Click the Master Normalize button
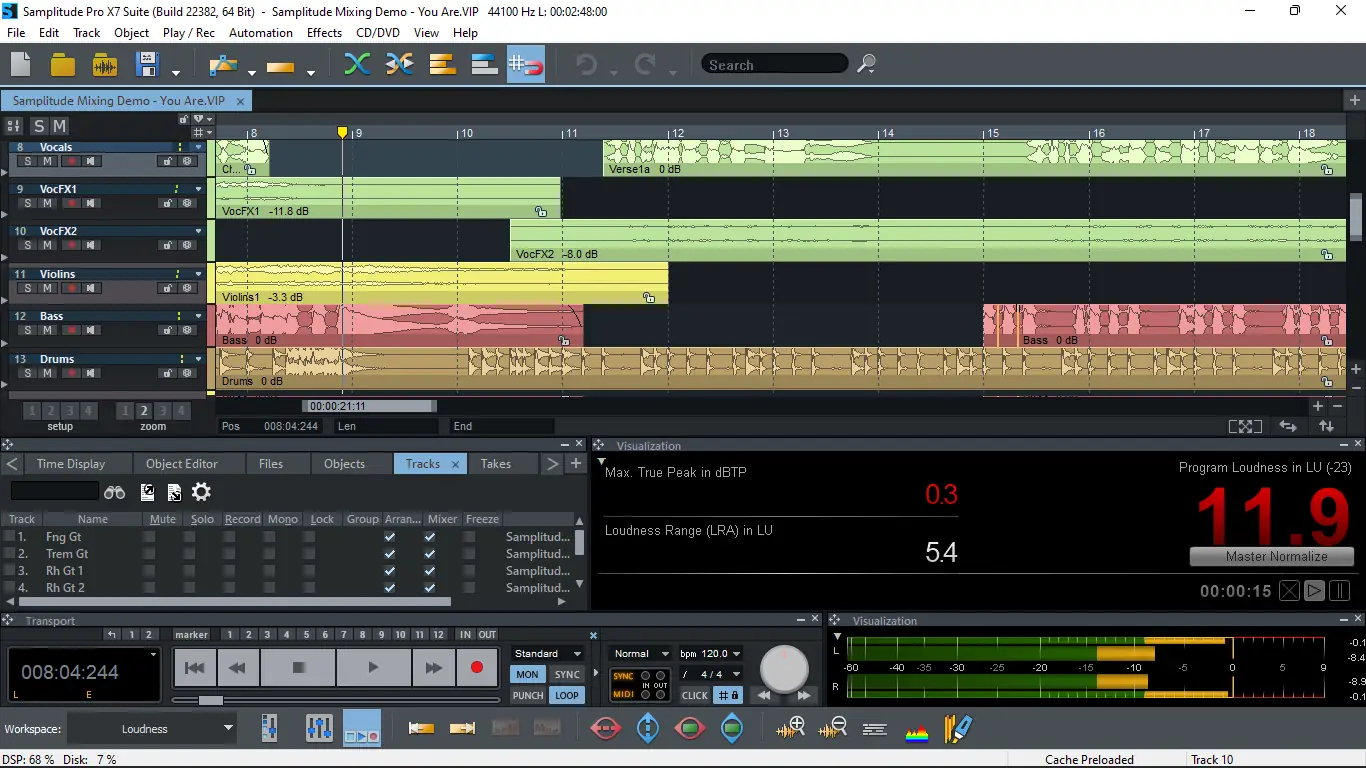Viewport: 1366px width, 768px height. coord(1272,557)
